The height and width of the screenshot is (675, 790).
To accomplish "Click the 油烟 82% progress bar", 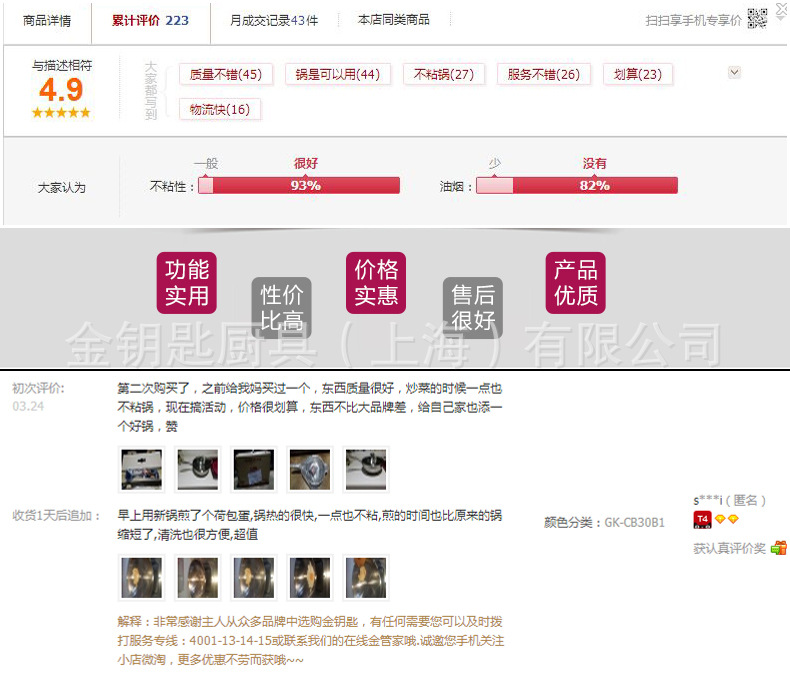I will [577, 185].
